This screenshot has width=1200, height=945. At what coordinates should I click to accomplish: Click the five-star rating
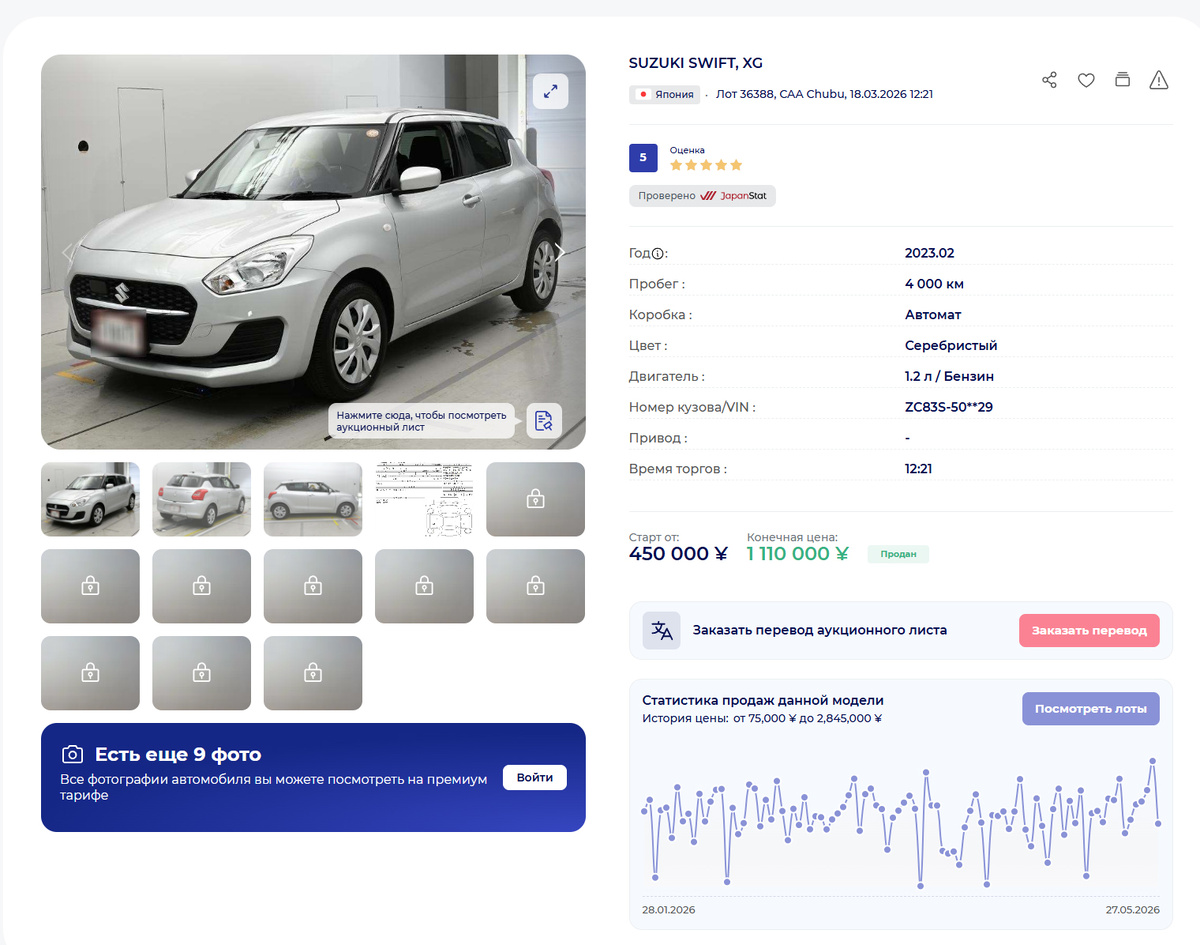coord(706,165)
